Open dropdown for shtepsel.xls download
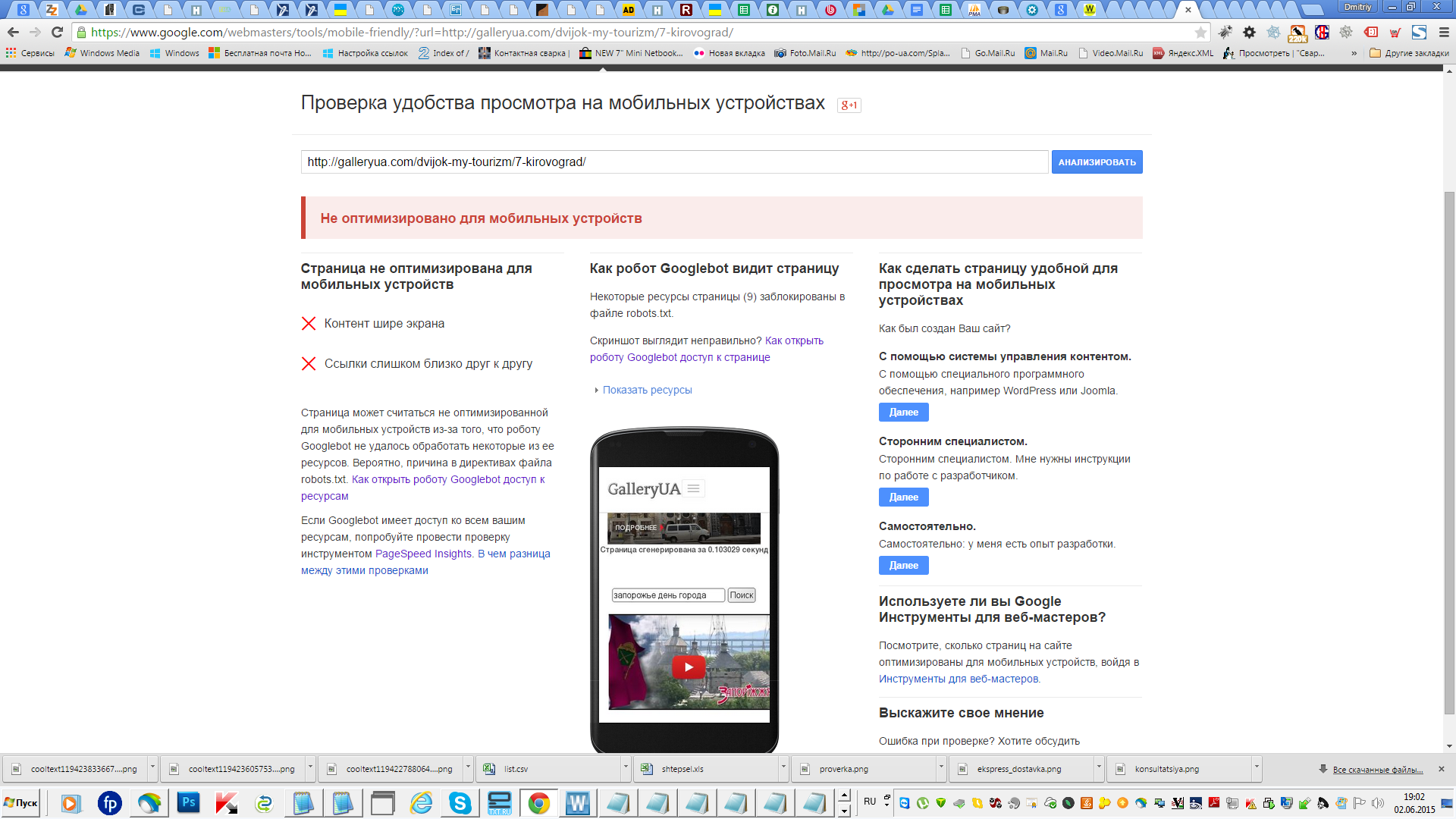The height and width of the screenshot is (819, 1456). (783, 768)
